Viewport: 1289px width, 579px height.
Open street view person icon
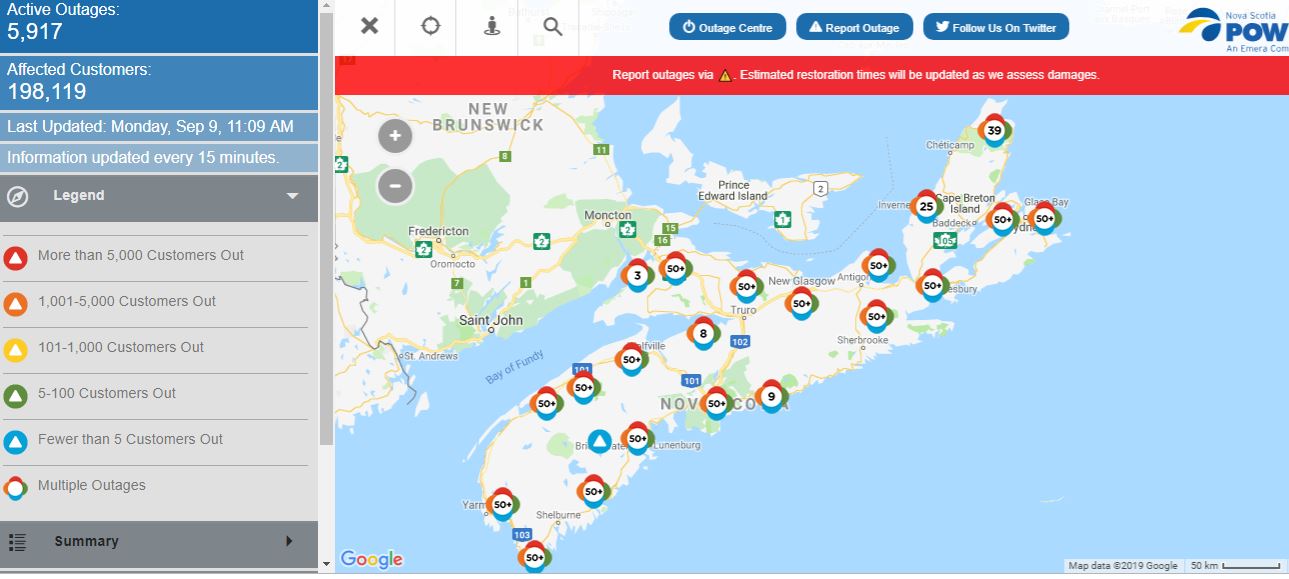[x=491, y=26]
